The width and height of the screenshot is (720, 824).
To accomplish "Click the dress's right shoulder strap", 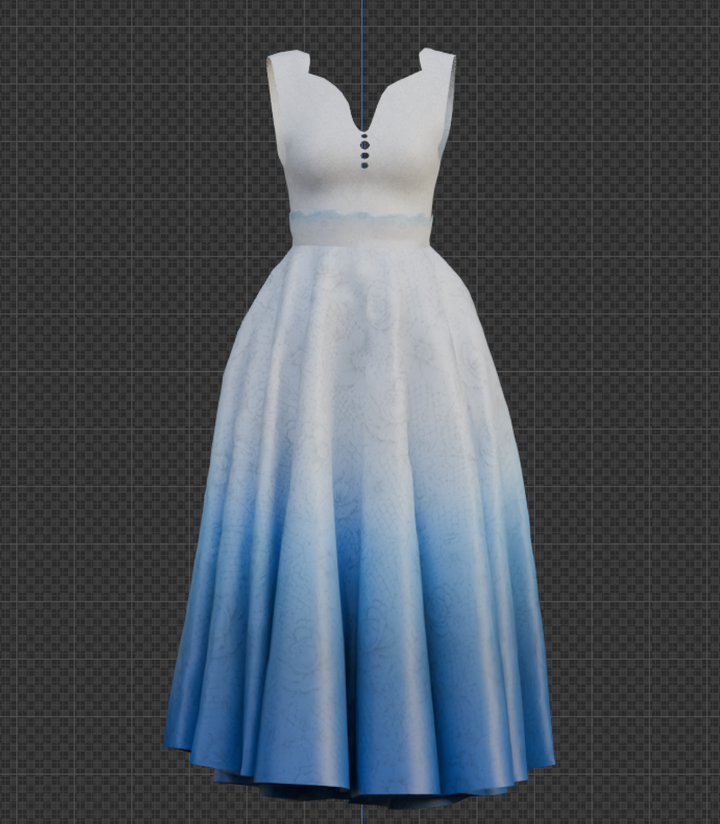I will click(439, 74).
